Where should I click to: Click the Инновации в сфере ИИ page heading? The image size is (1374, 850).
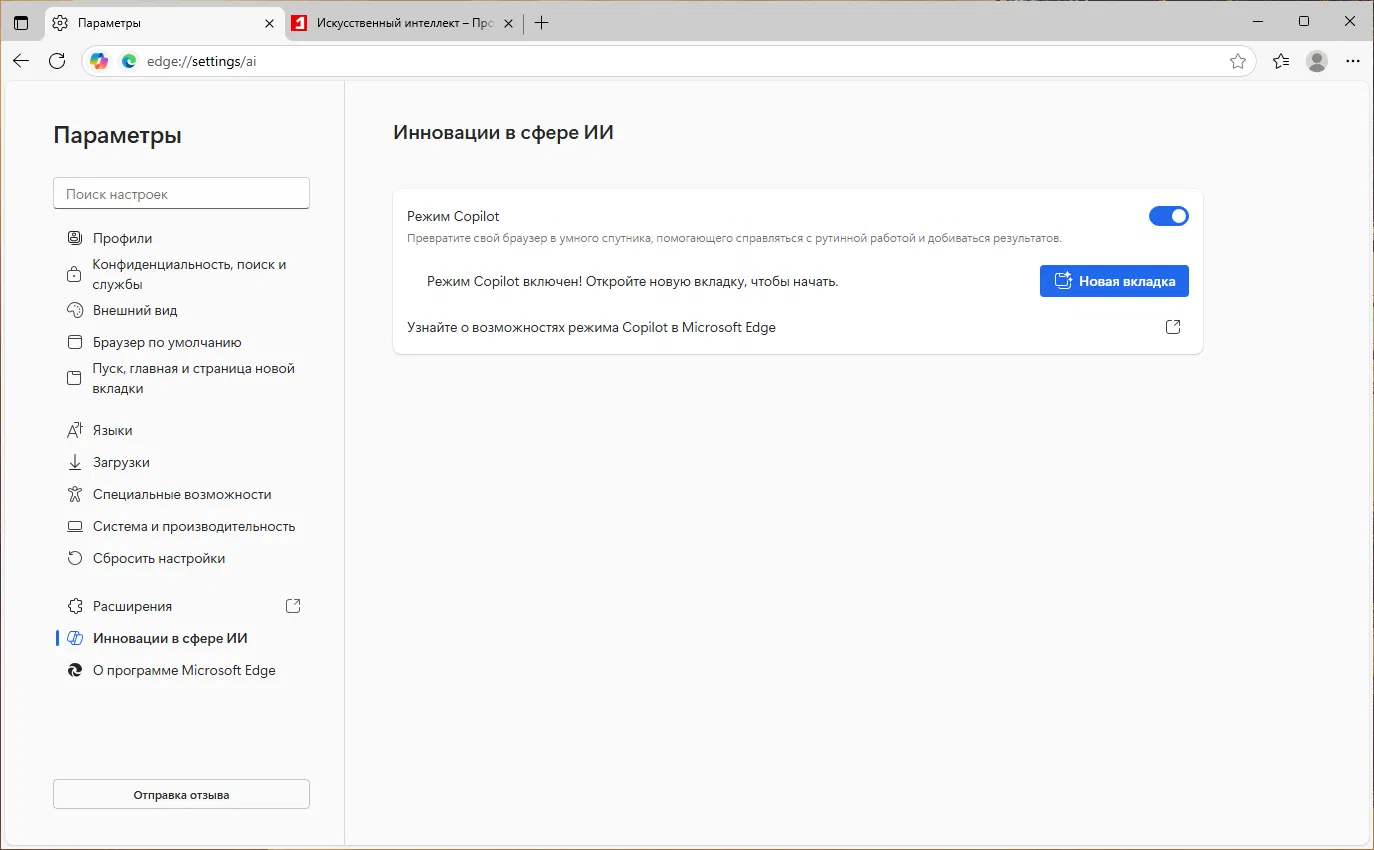(503, 132)
